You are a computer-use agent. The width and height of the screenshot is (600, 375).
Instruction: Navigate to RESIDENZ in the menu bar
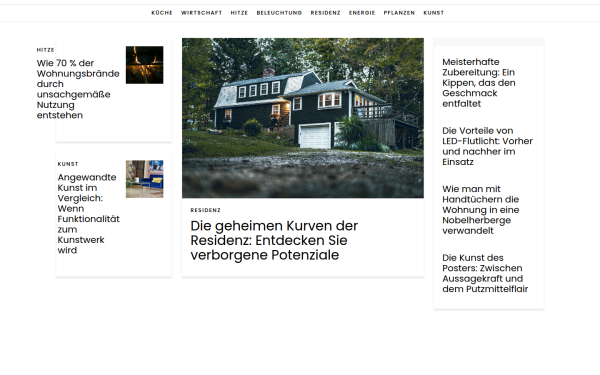pyautogui.click(x=325, y=13)
